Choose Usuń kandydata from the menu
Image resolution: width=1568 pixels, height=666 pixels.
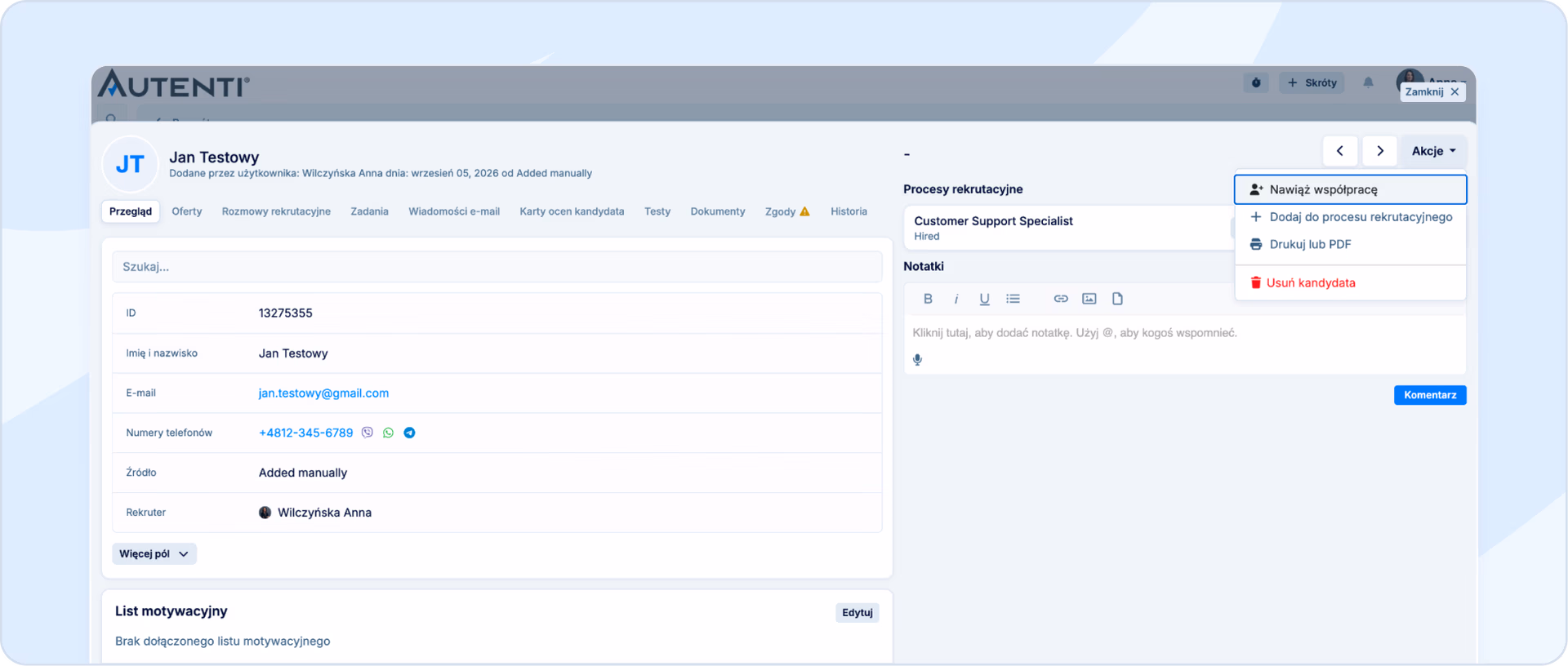[x=1350, y=283]
